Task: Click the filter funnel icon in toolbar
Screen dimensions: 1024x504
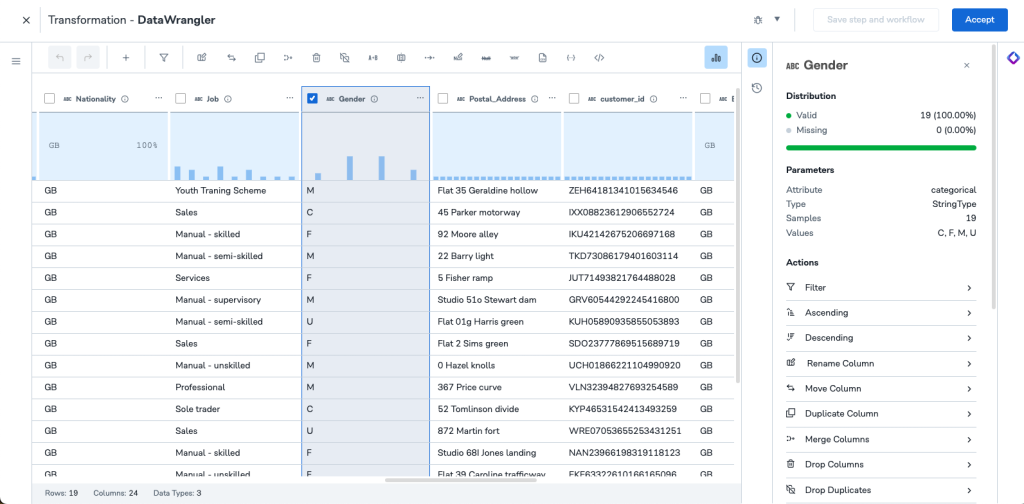Action: [x=164, y=58]
